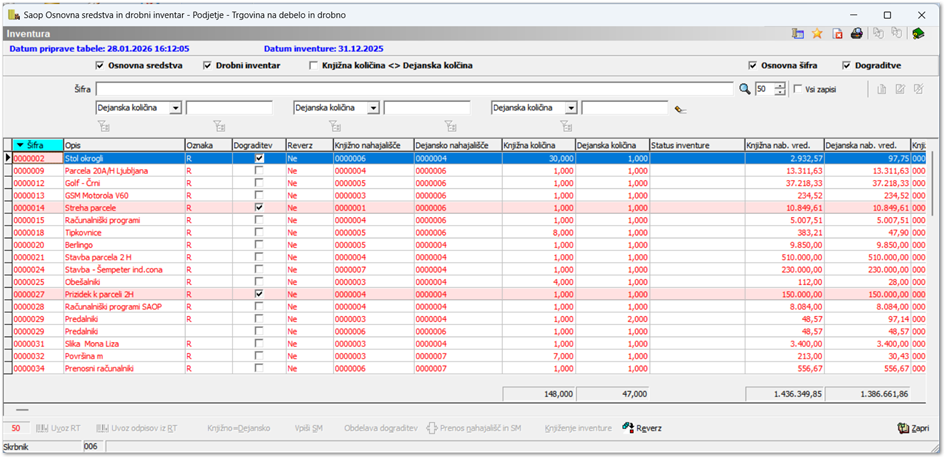Tick the Vsi zapisi checkbox
Viewport: 945px width, 458px height.
pyautogui.click(x=797, y=89)
